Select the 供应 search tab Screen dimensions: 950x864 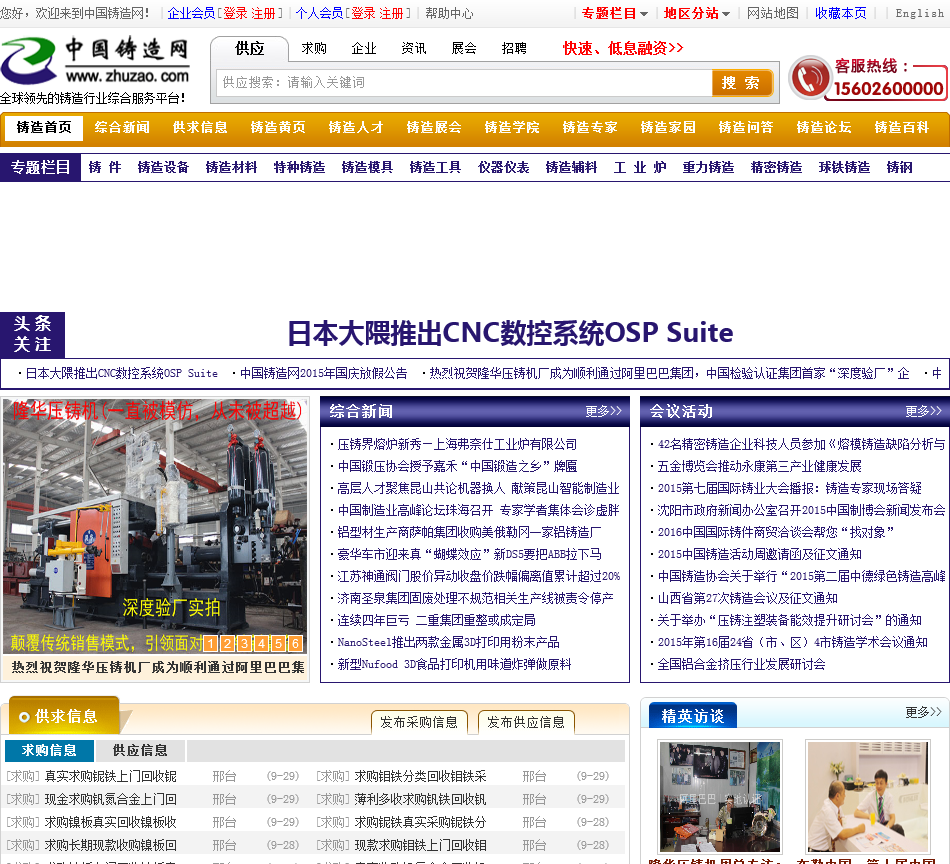[x=250, y=48]
